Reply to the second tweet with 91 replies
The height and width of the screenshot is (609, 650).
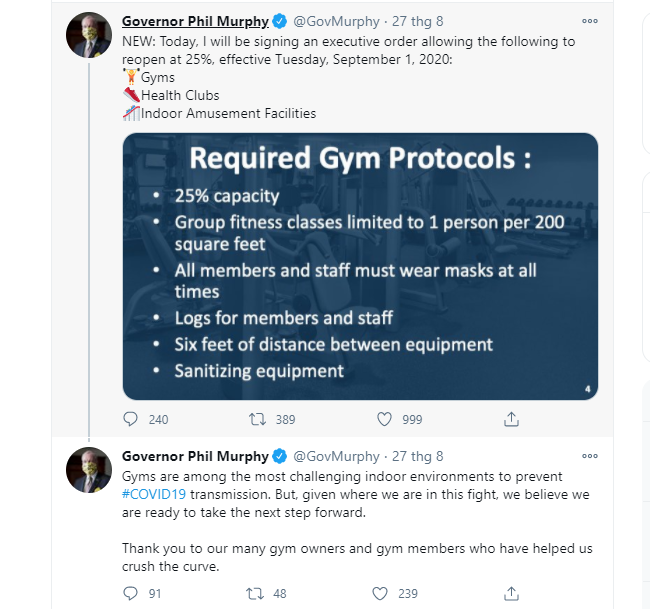[130, 593]
